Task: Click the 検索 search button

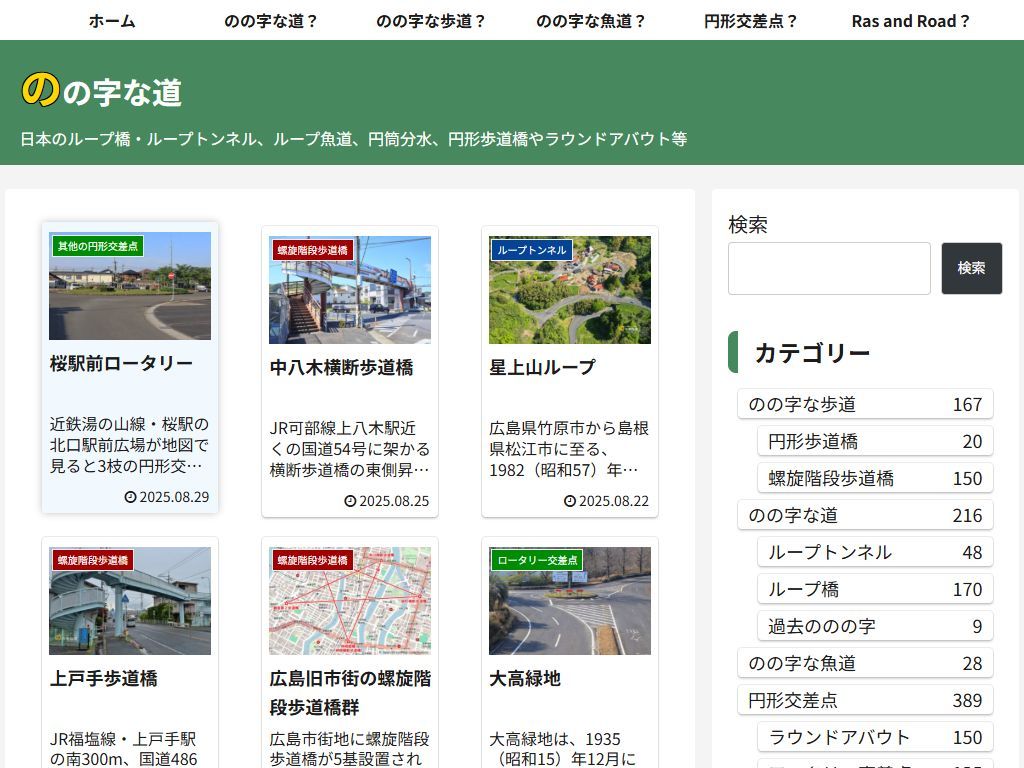Action: click(971, 268)
